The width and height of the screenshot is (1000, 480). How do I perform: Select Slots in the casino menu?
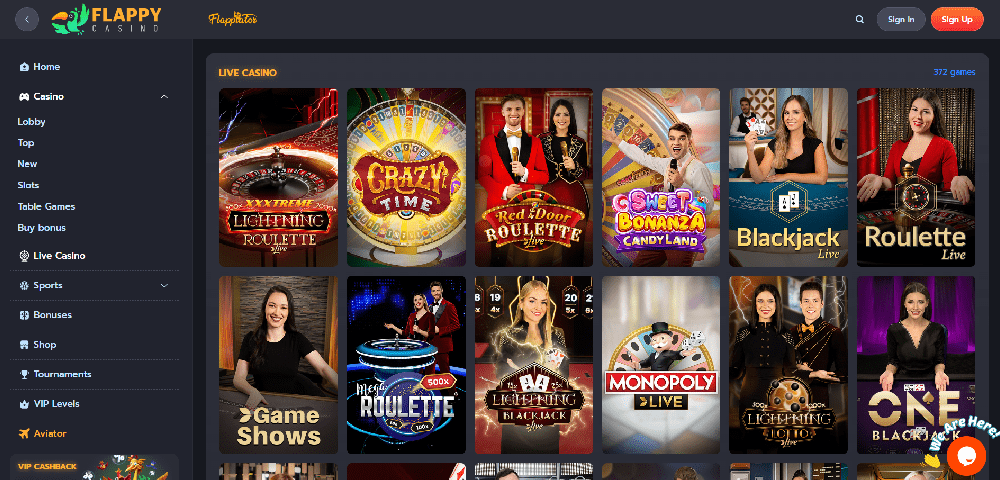pyautogui.click(x=29, y=185)
